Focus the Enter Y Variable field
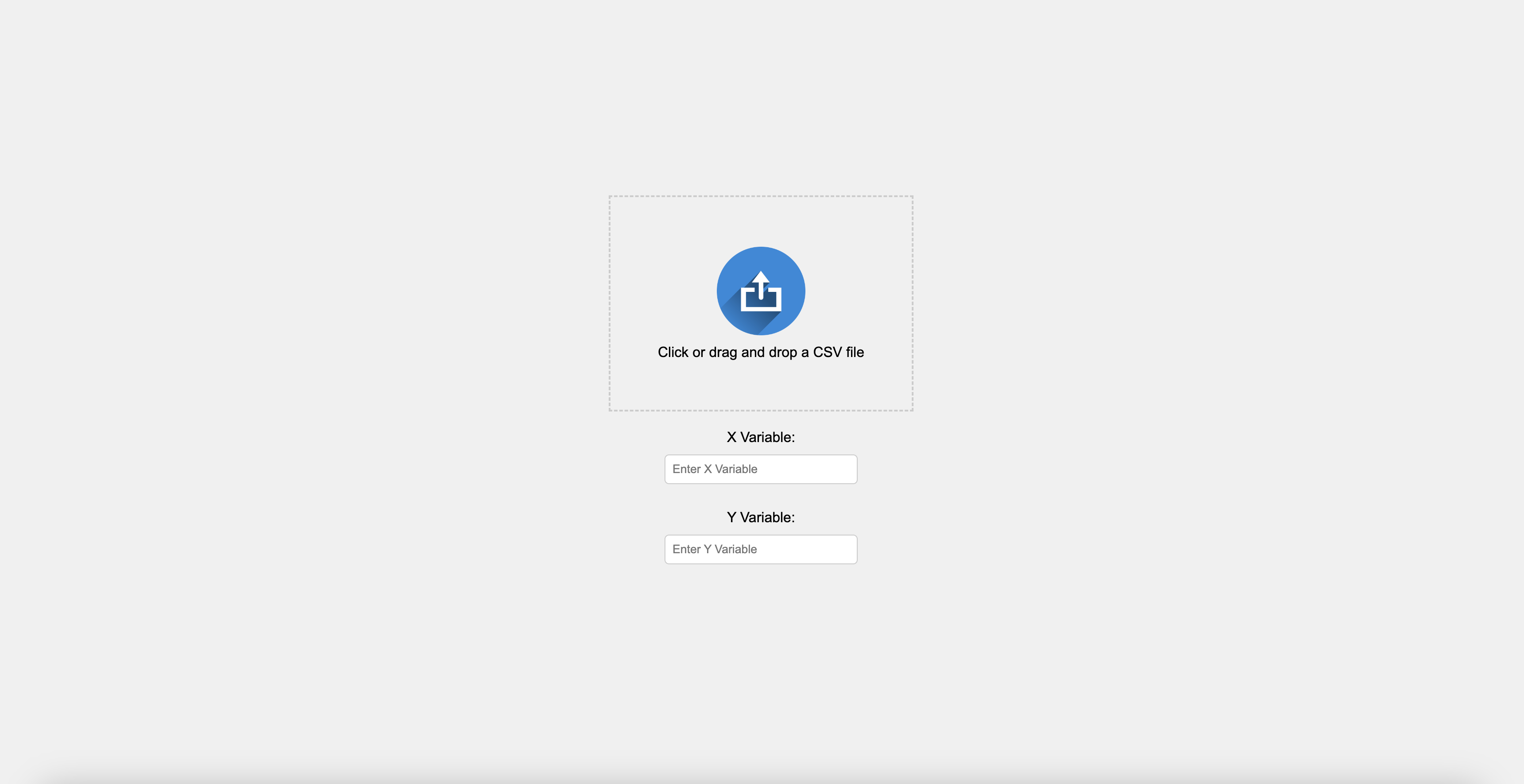The height and width of the screenshot is (784, 1524). point(761,549)
